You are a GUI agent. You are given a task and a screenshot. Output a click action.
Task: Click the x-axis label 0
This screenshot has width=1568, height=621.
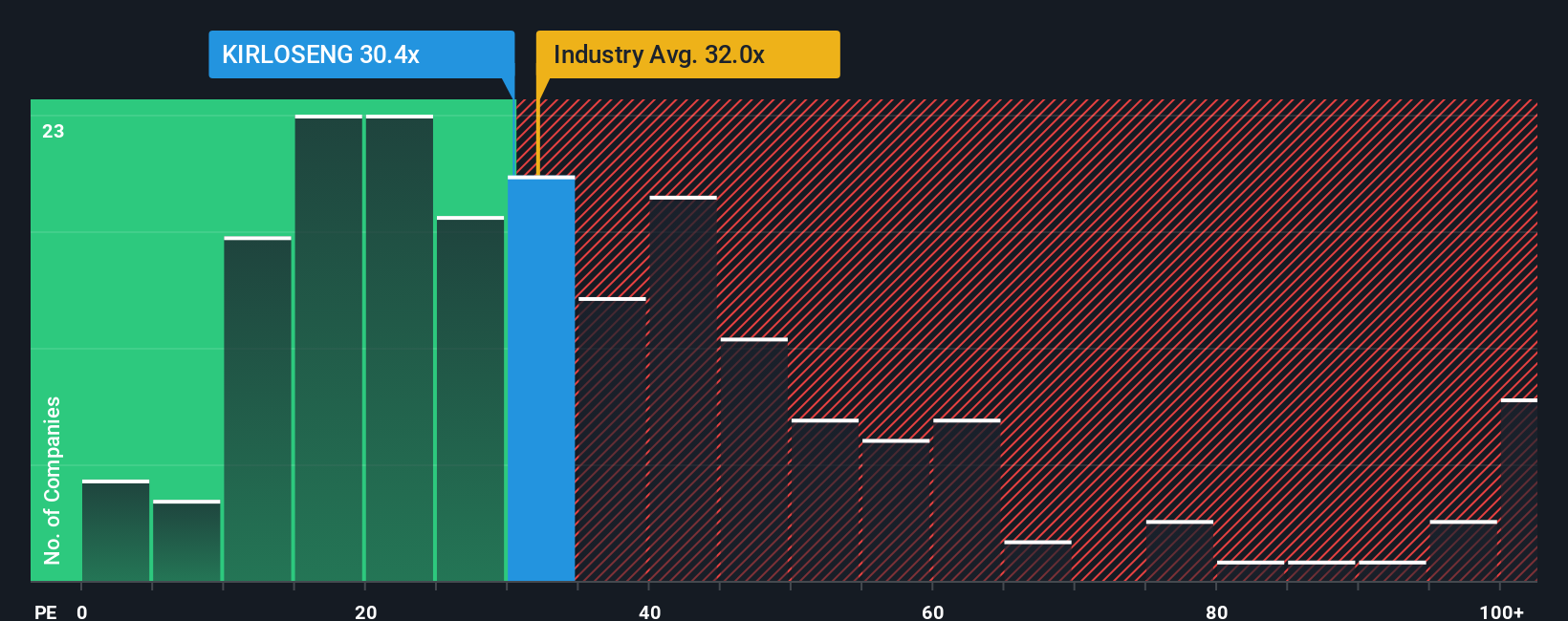tap(82, 611)
